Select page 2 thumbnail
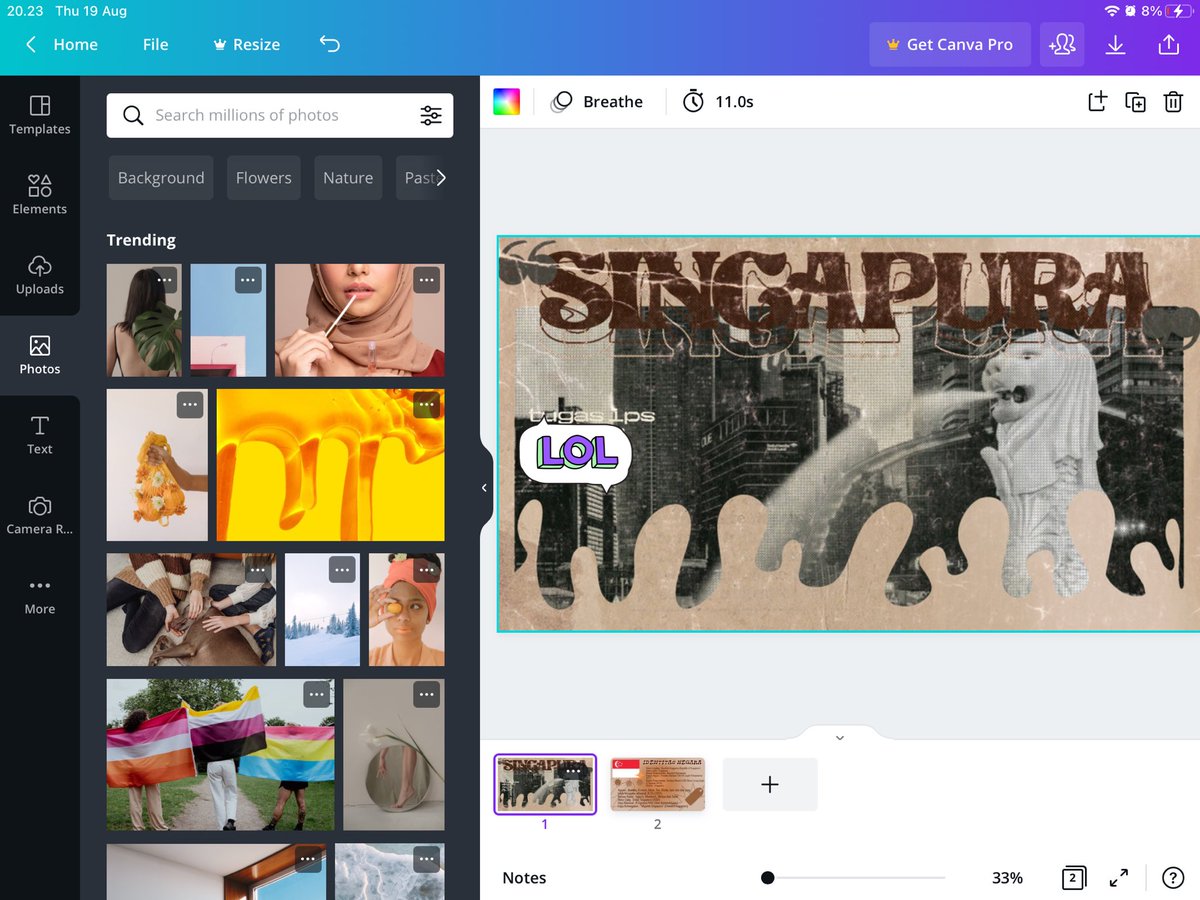 (x=658, y=784)
